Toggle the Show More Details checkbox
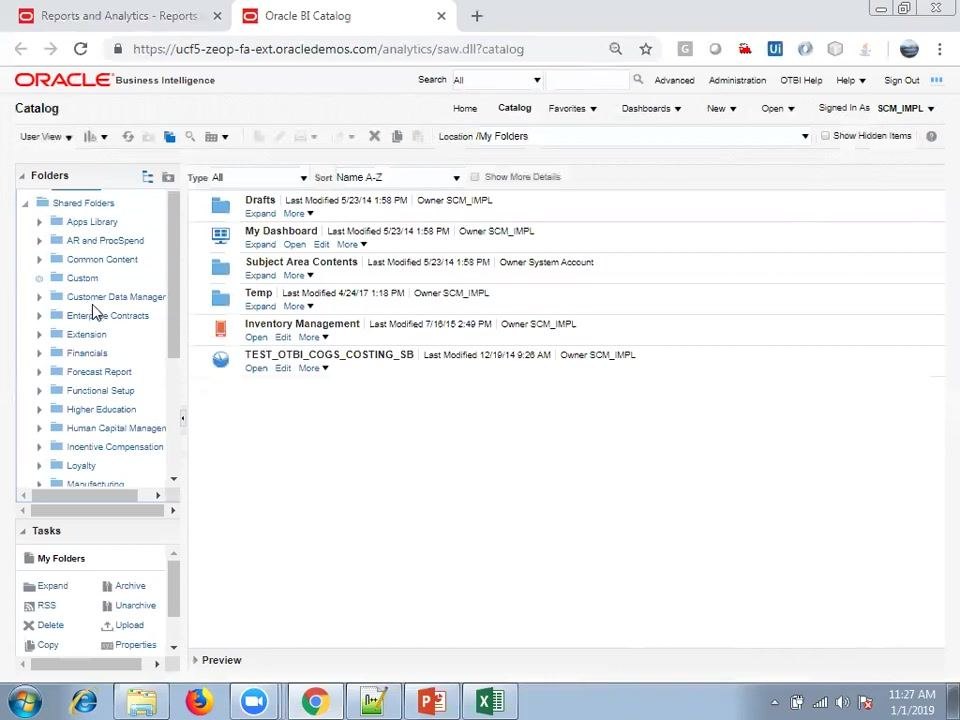The height and width of the screenshot is (720, 960). (474, 177)
